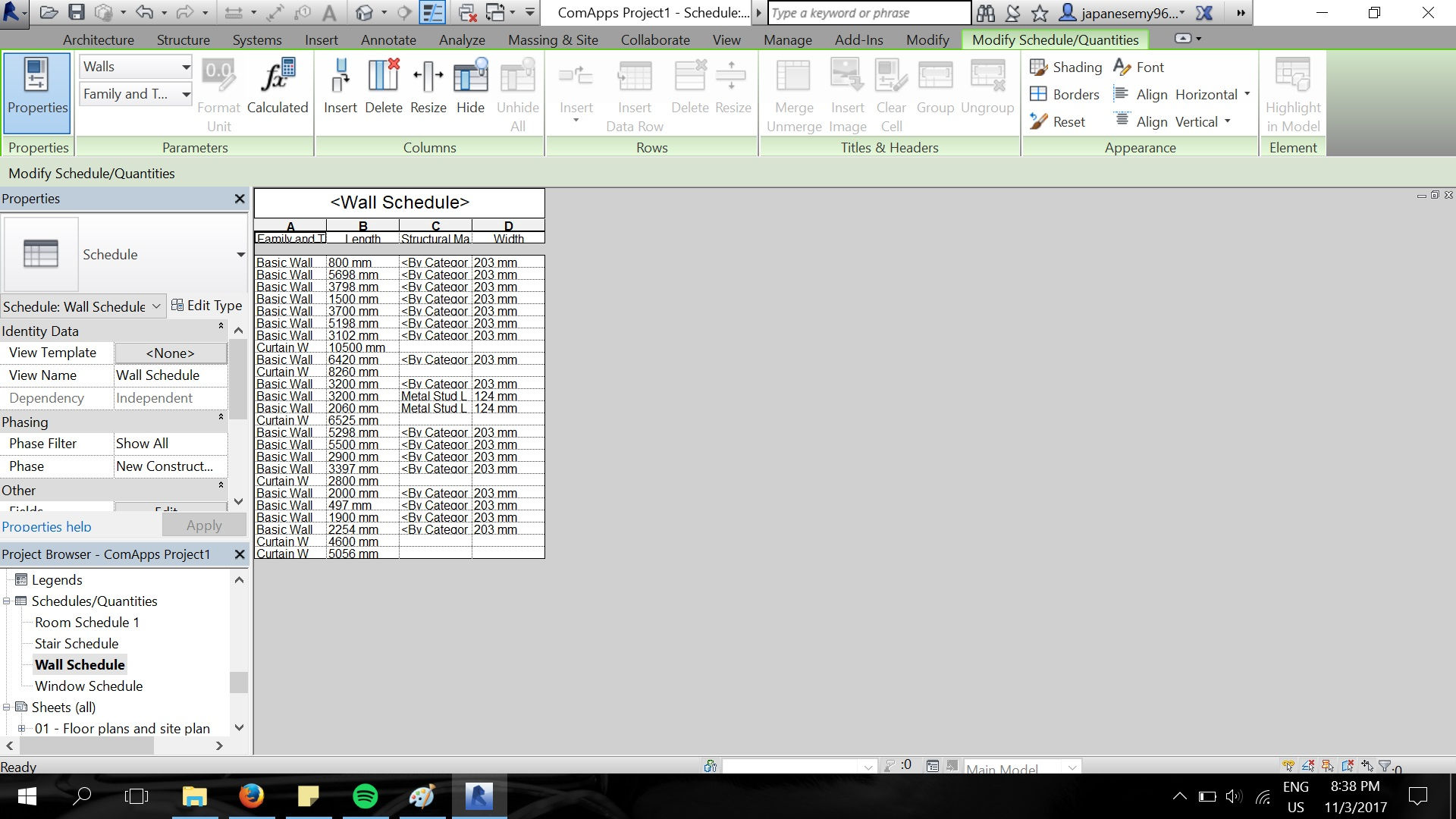This screenshot has width=1456, height=819.
Task: Click the keyword search input field
Action: 869,13
